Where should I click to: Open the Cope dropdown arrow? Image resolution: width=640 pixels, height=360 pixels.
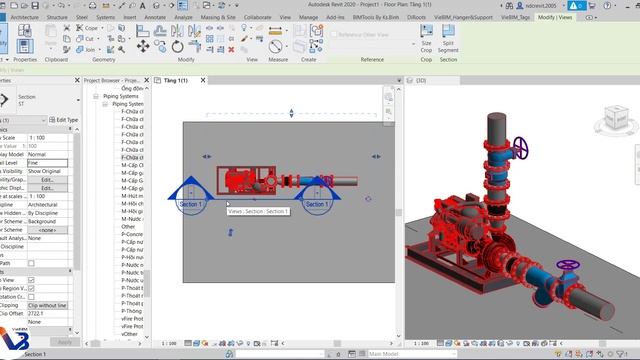click(102, 28)
